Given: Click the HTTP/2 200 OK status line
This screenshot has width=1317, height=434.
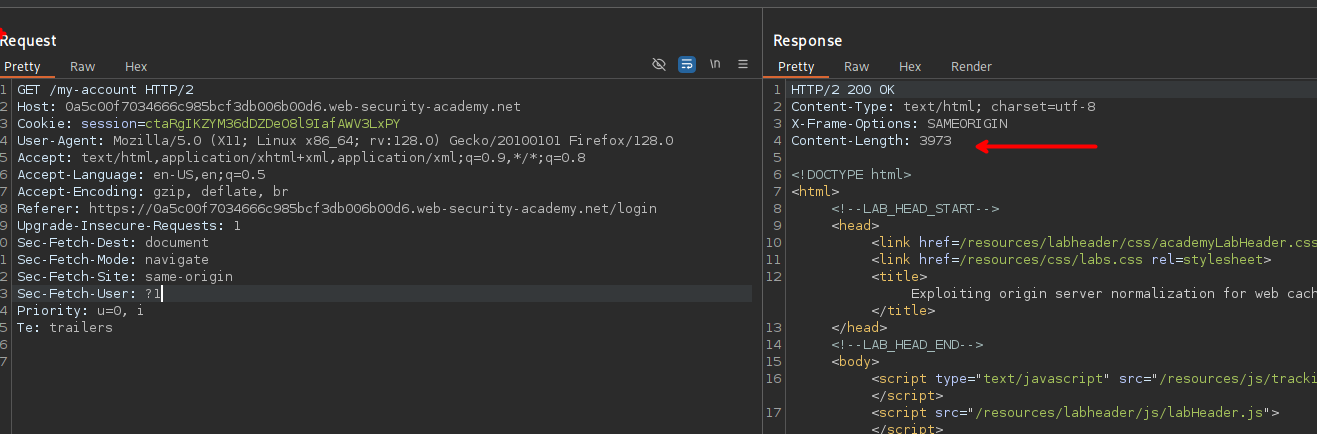Looking at the screenshot, I should (842, 90).
